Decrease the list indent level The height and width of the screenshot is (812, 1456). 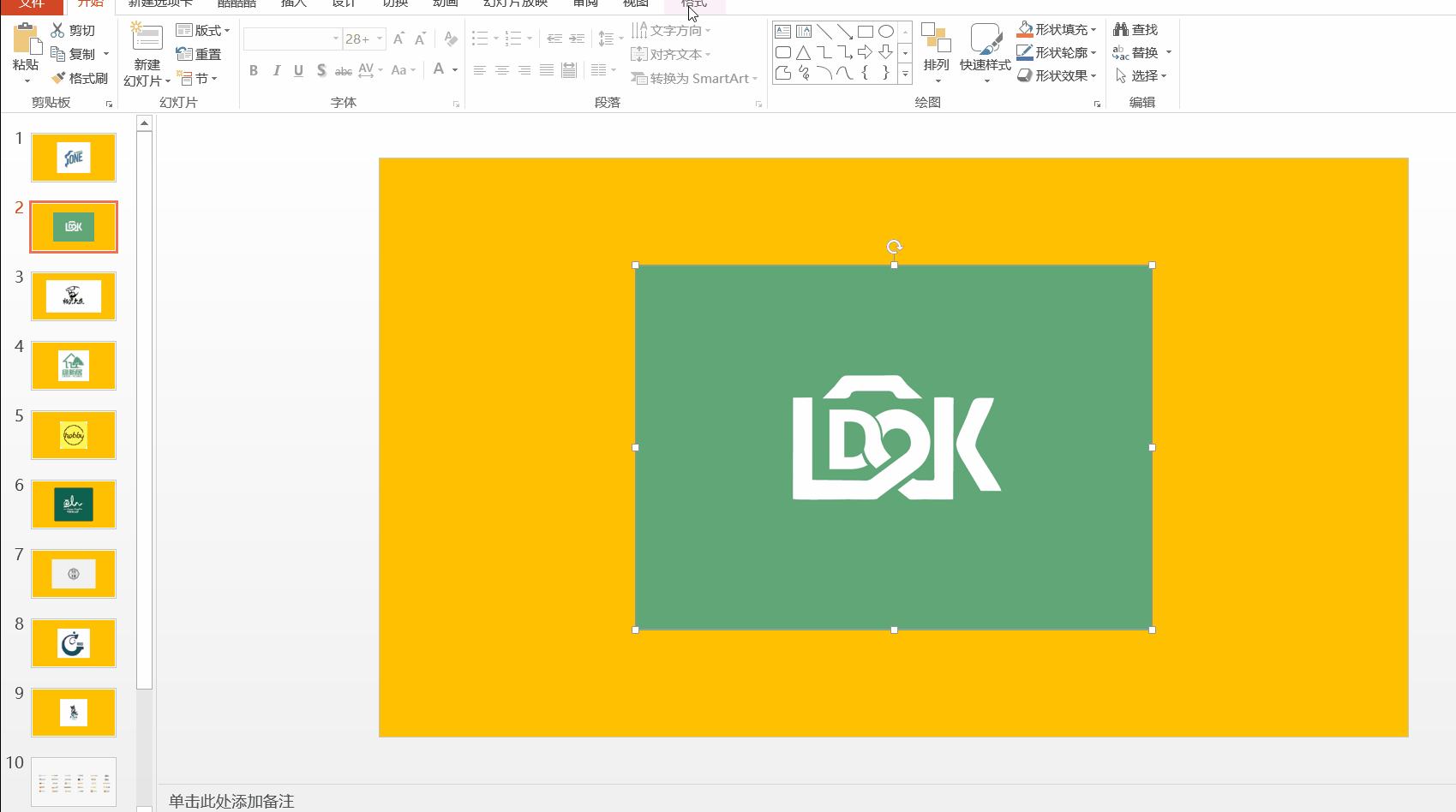click(x=554, y=39)
